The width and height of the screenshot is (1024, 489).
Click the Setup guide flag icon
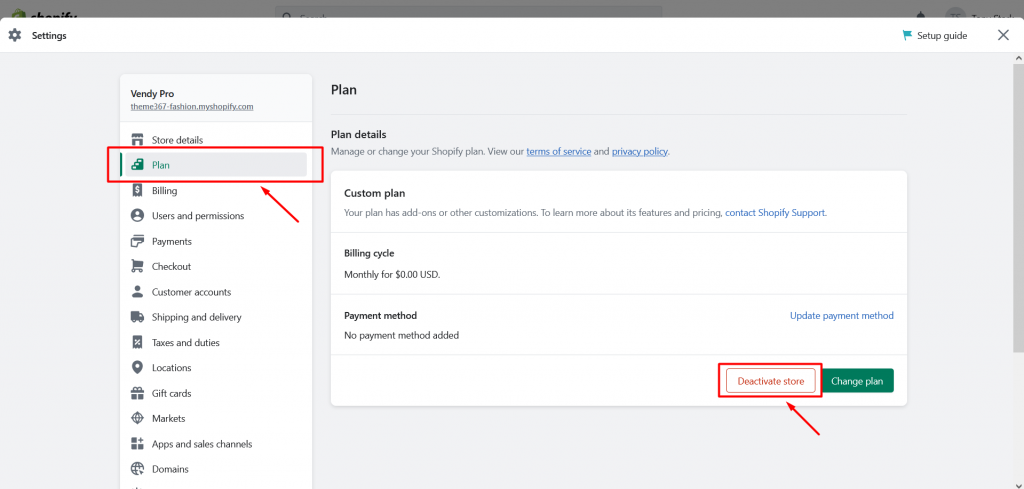(907, 35)
